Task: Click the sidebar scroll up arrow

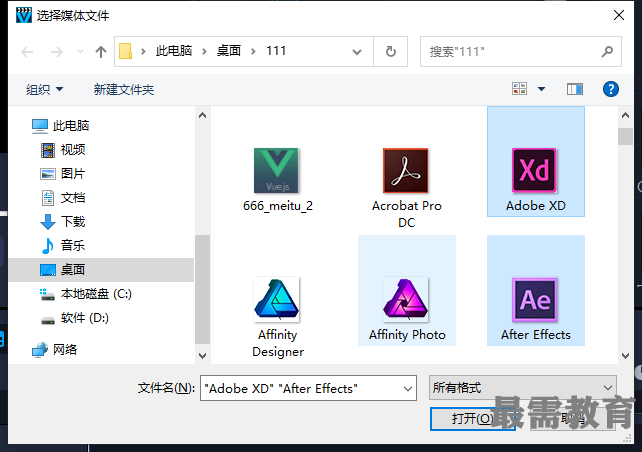Action: pyautogui.click(x=202, y=115)
